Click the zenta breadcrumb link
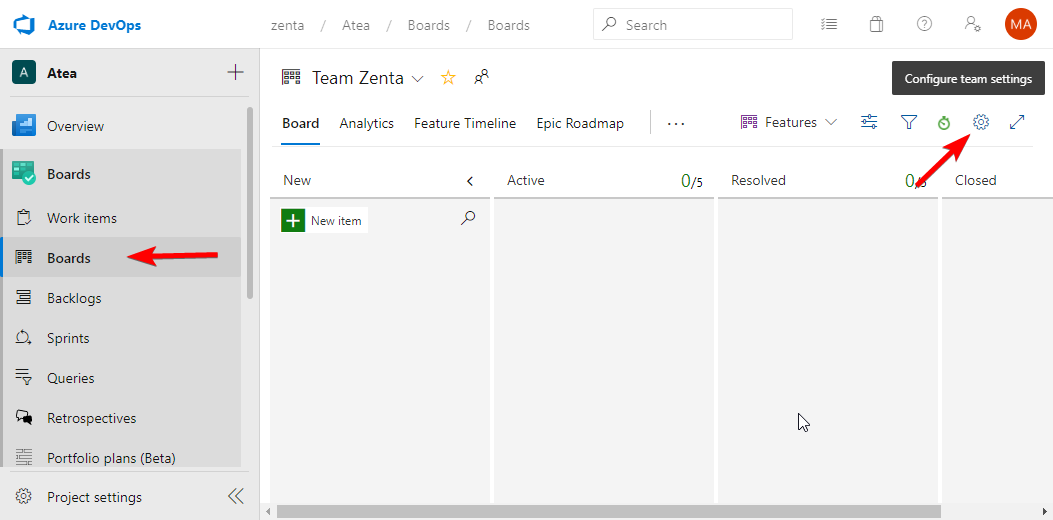This screenshot has width=1053, height=520. point(287,26)
